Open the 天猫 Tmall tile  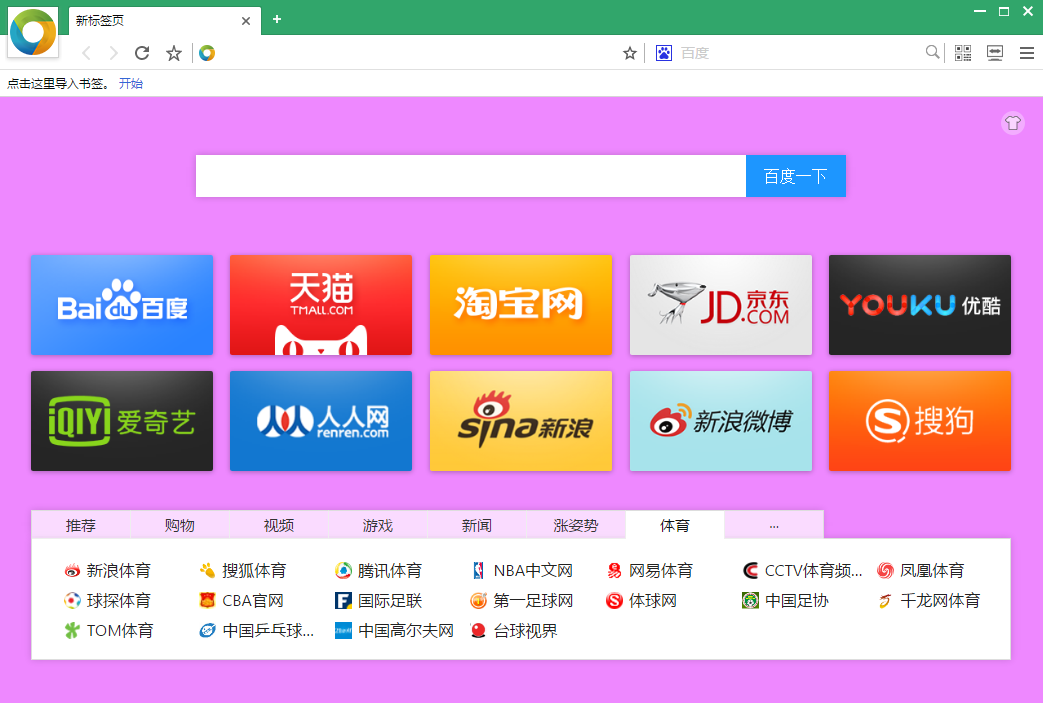(321, 305)
